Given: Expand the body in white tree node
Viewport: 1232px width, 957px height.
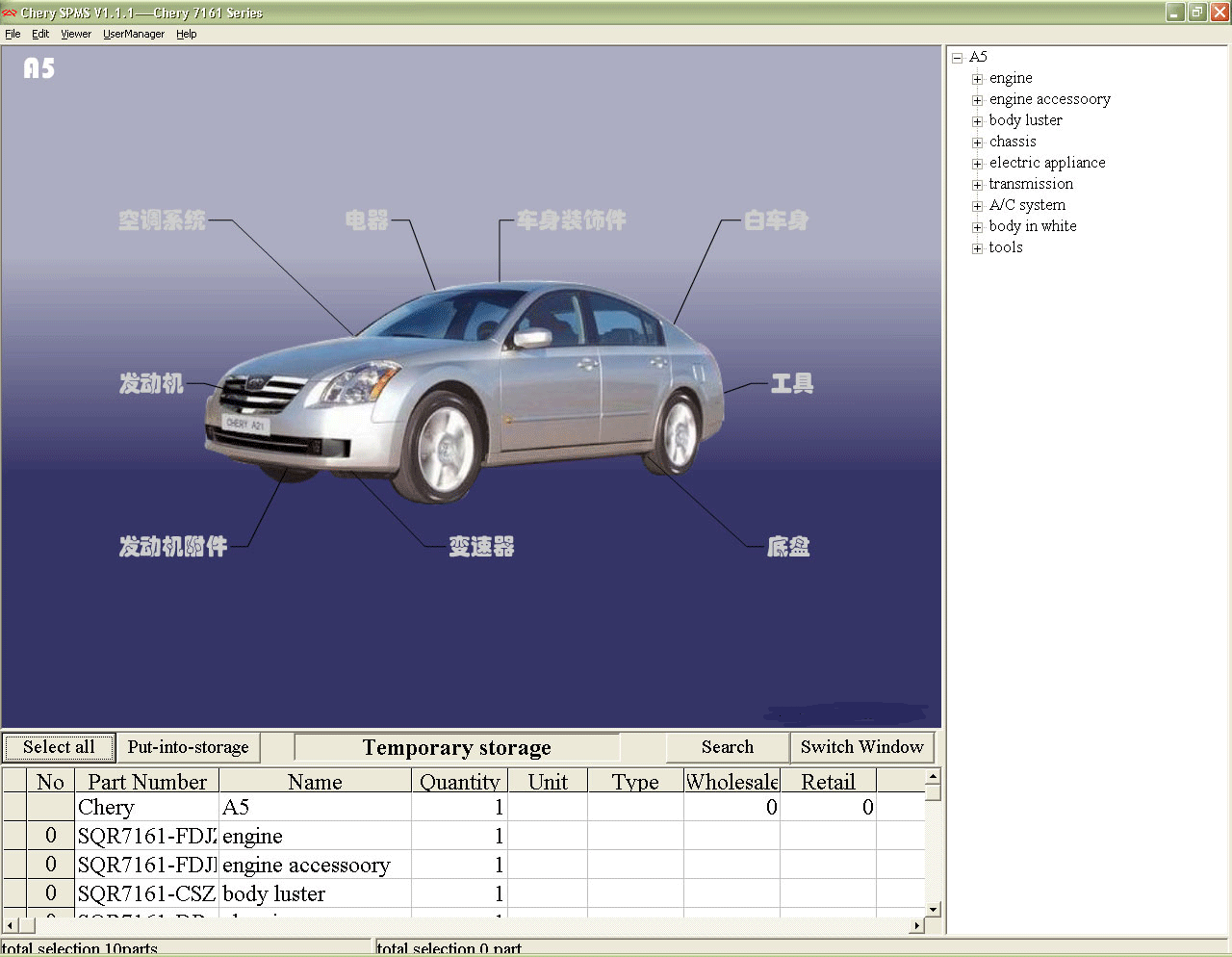Looking at the screenshot, I should pyautogui.click(x=977, y=227).
